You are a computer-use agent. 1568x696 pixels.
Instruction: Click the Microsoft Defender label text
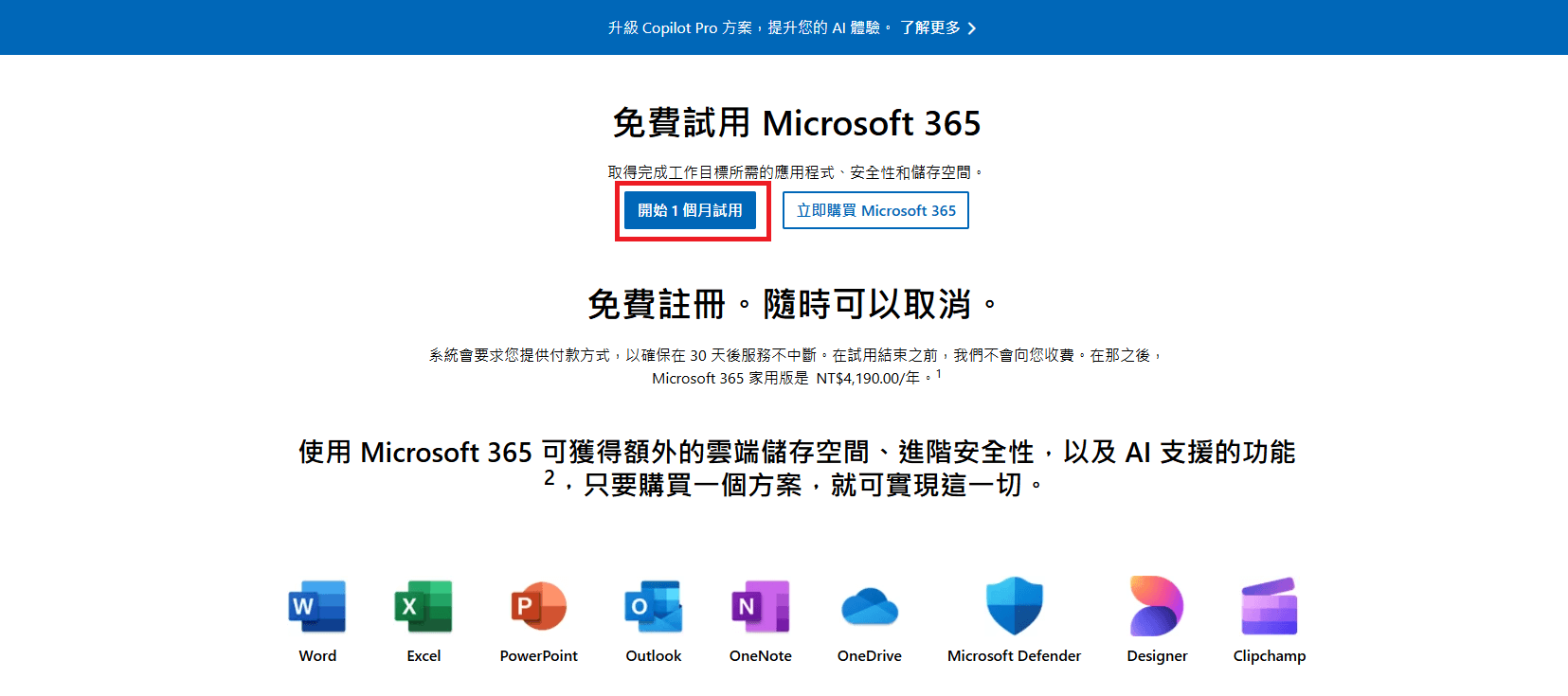click(x=1014, y=655)
